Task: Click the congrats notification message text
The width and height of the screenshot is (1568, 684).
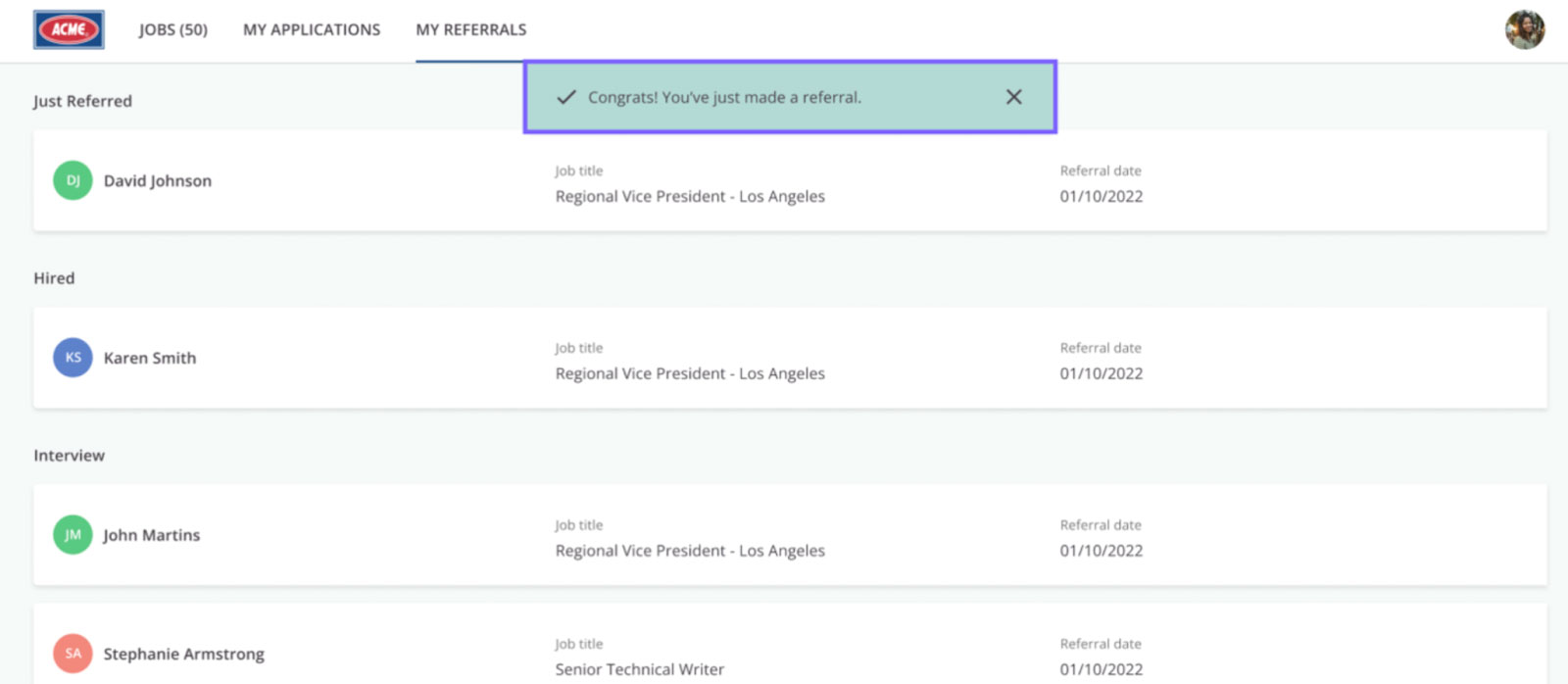Action: tap(724, 97)
